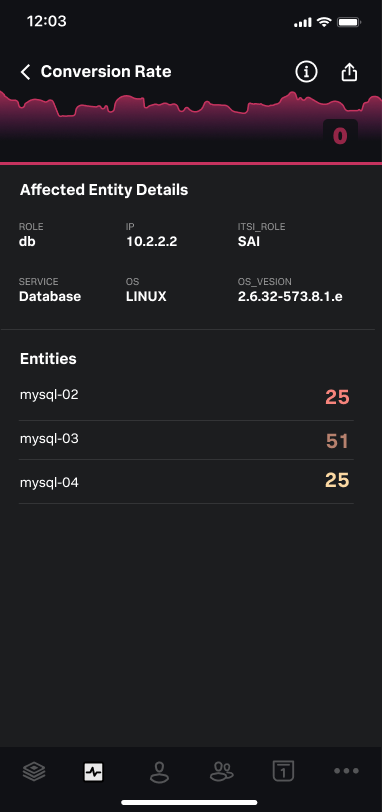
Task: Tap the share export icon
Action: pos(349,72)
